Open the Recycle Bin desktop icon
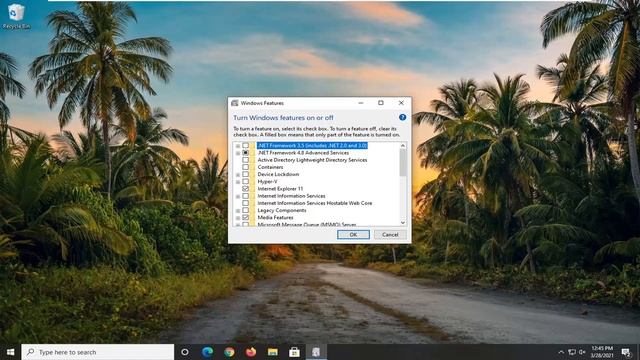This screenshot has height=360, width=640. [16, 16]
